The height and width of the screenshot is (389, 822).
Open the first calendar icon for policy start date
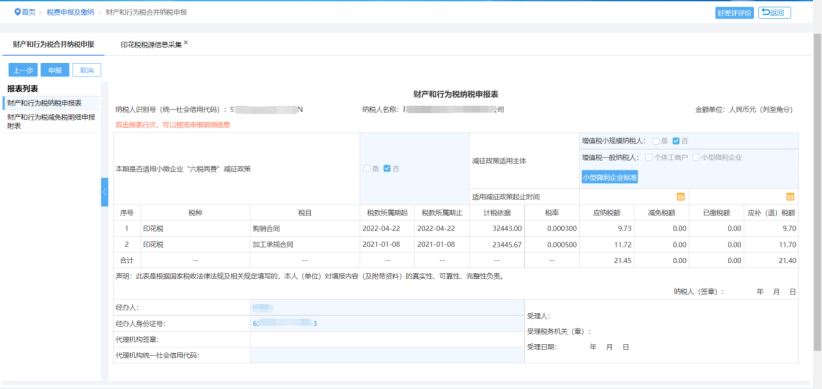pyautogui.click(x=681, y=197)
